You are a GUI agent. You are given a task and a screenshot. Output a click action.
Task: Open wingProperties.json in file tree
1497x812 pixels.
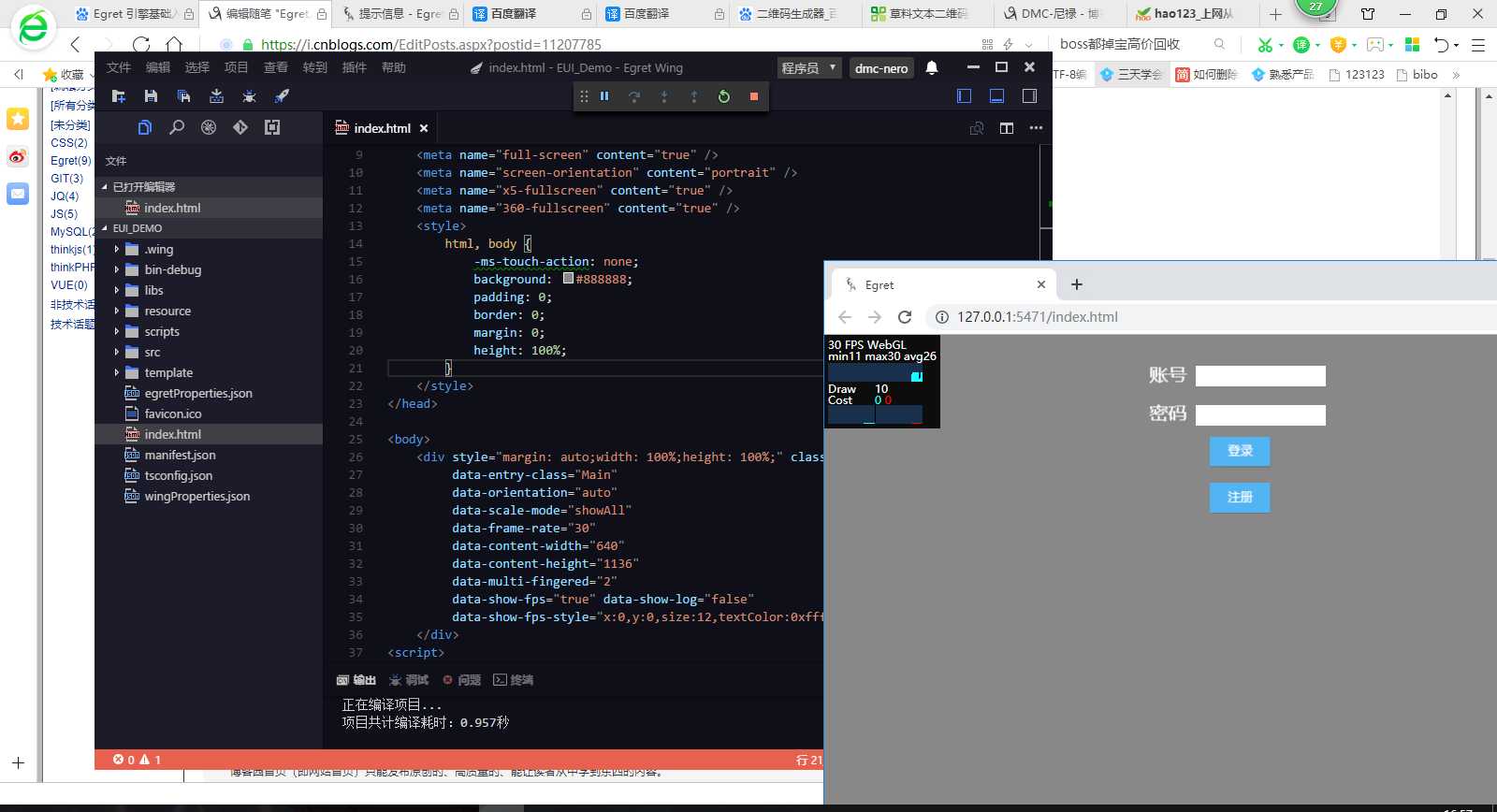(196, 497)
